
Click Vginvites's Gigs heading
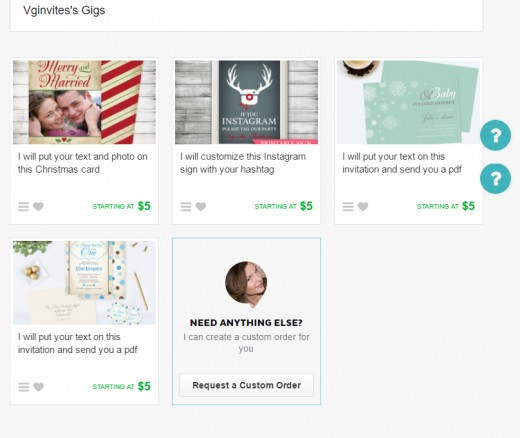click(x=64, y=10)
